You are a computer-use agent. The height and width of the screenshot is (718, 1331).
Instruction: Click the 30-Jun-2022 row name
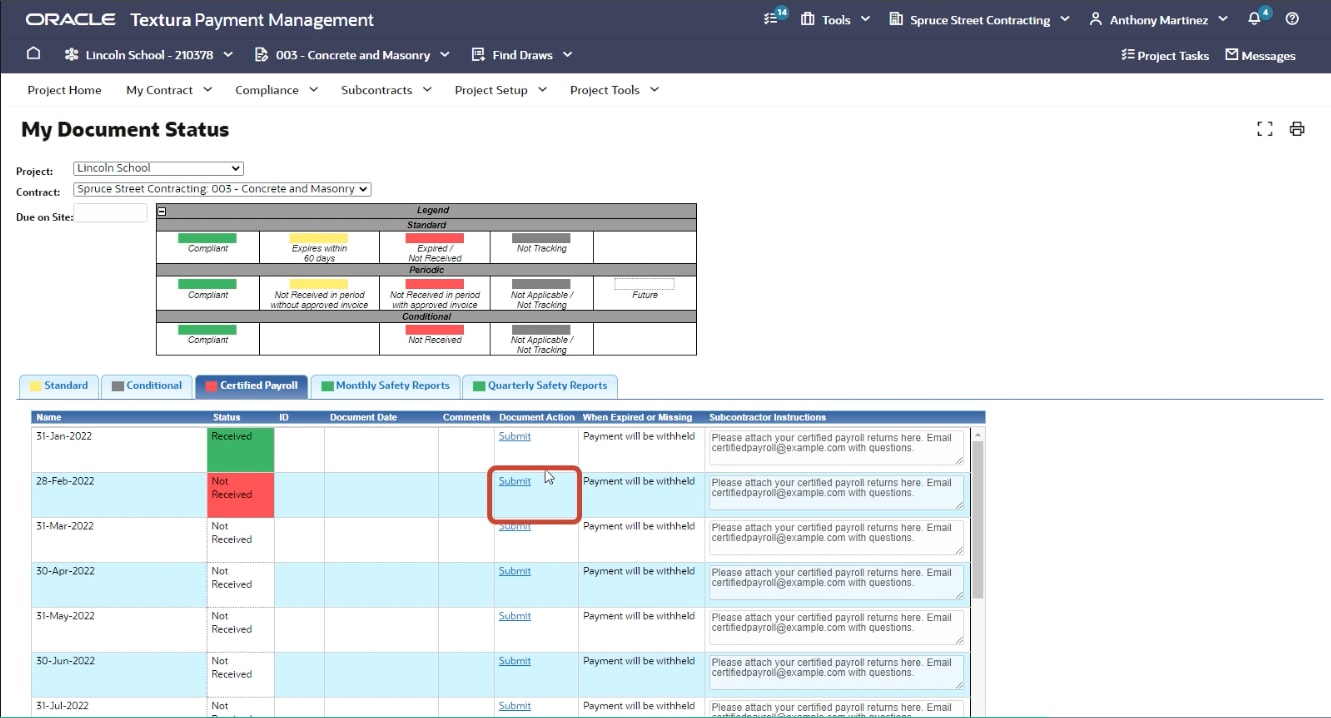click(64, 661)
